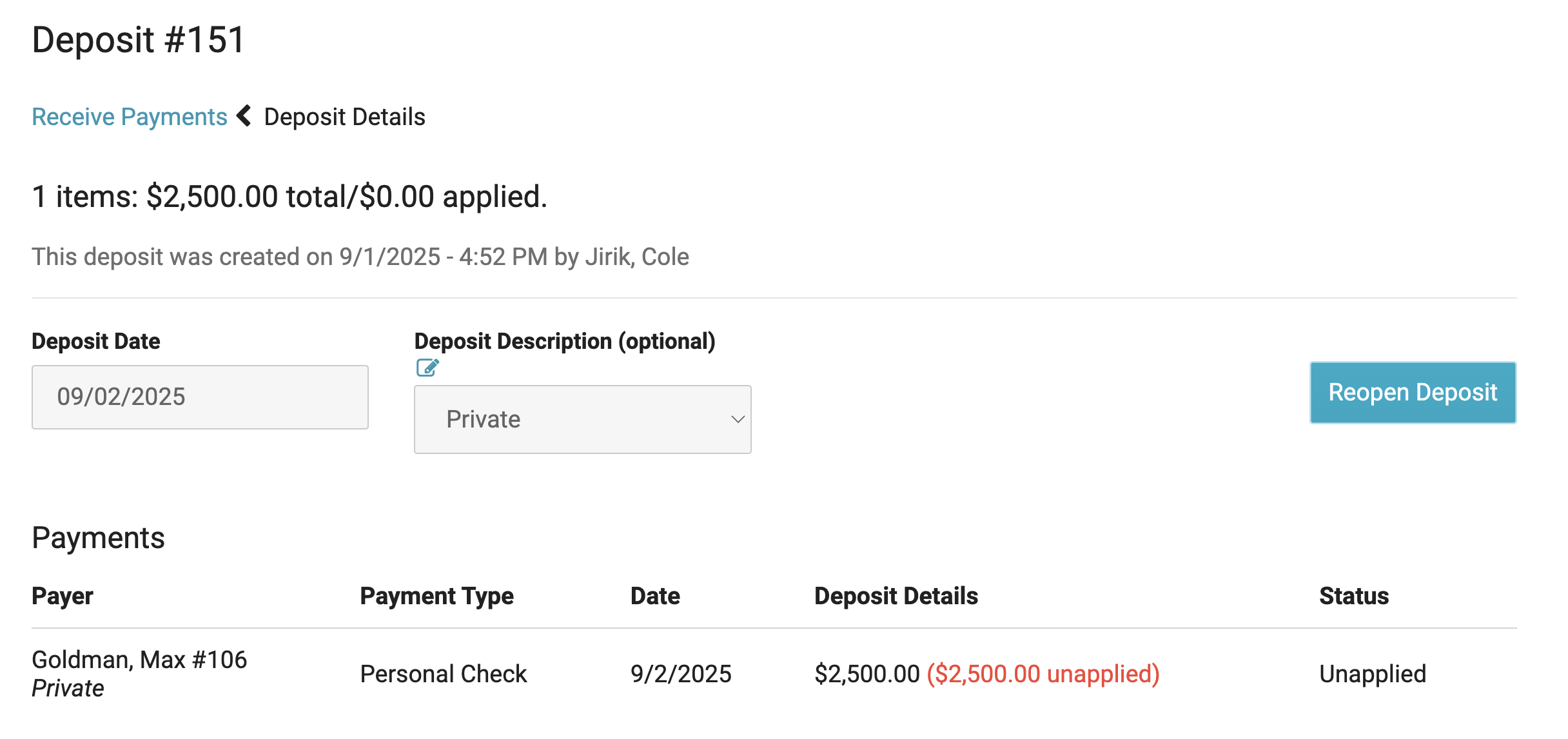Click the Date column header

point(654,596)
